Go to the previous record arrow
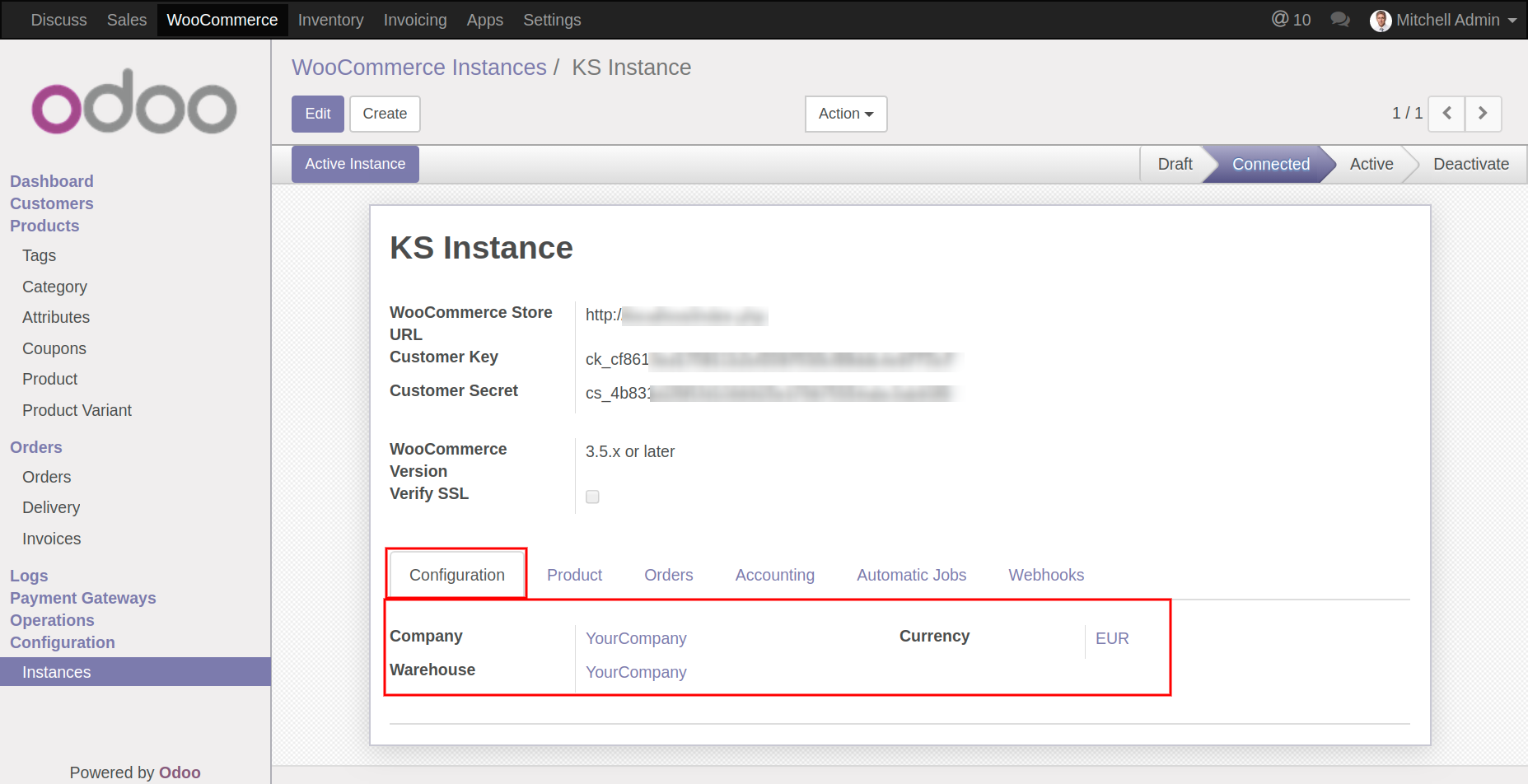 click(1446, 114)
